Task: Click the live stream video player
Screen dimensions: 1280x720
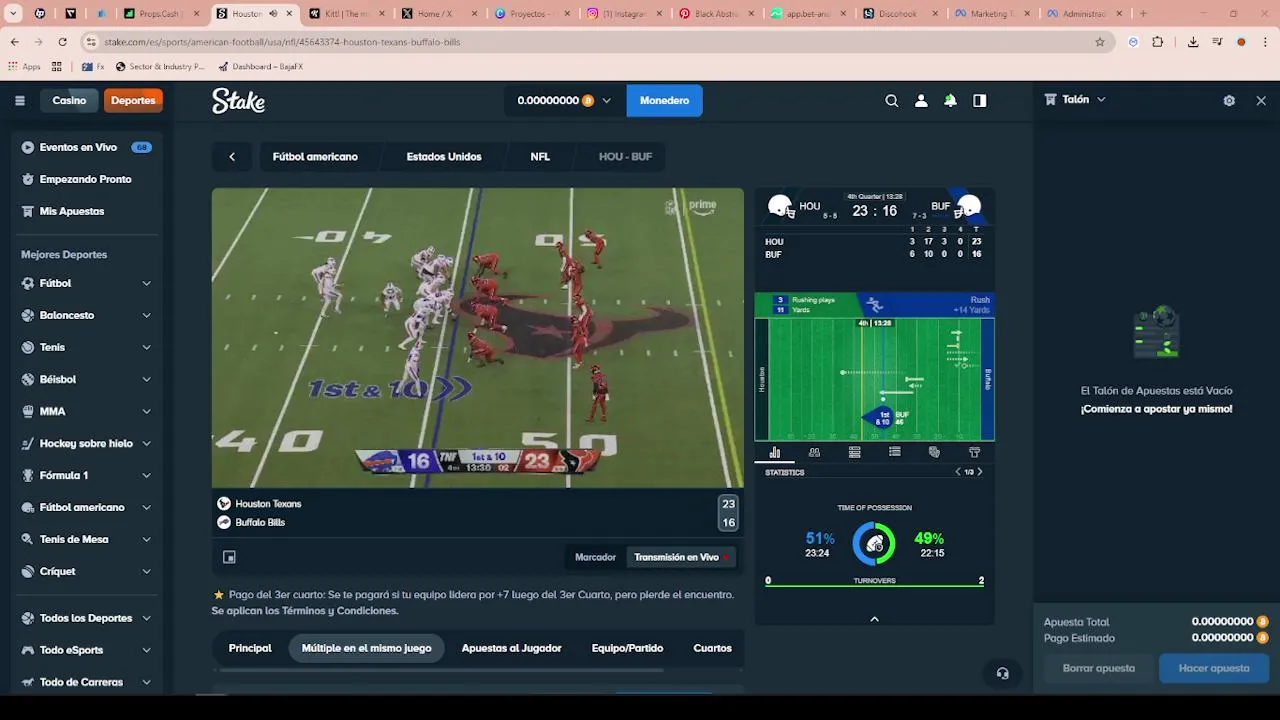Action: tap(478, 338)
